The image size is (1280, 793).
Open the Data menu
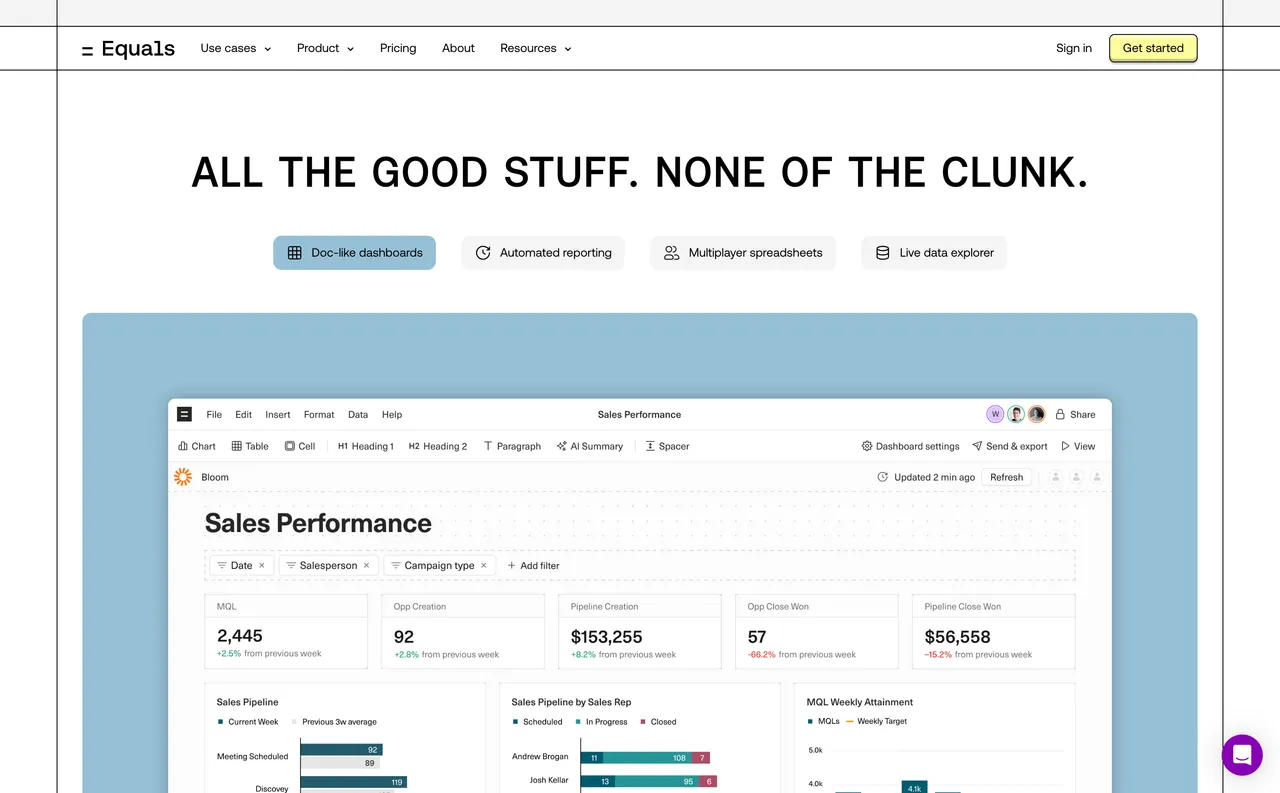tap(357, 414)
